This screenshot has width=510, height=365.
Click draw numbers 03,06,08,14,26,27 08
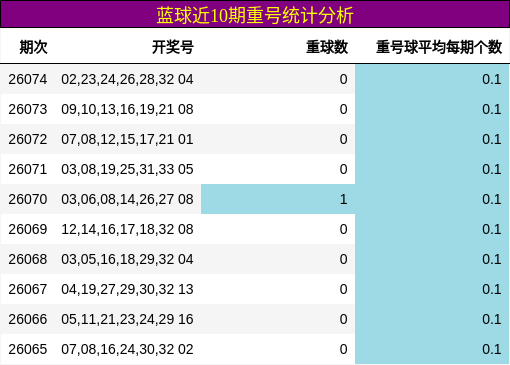pos(127,199)
